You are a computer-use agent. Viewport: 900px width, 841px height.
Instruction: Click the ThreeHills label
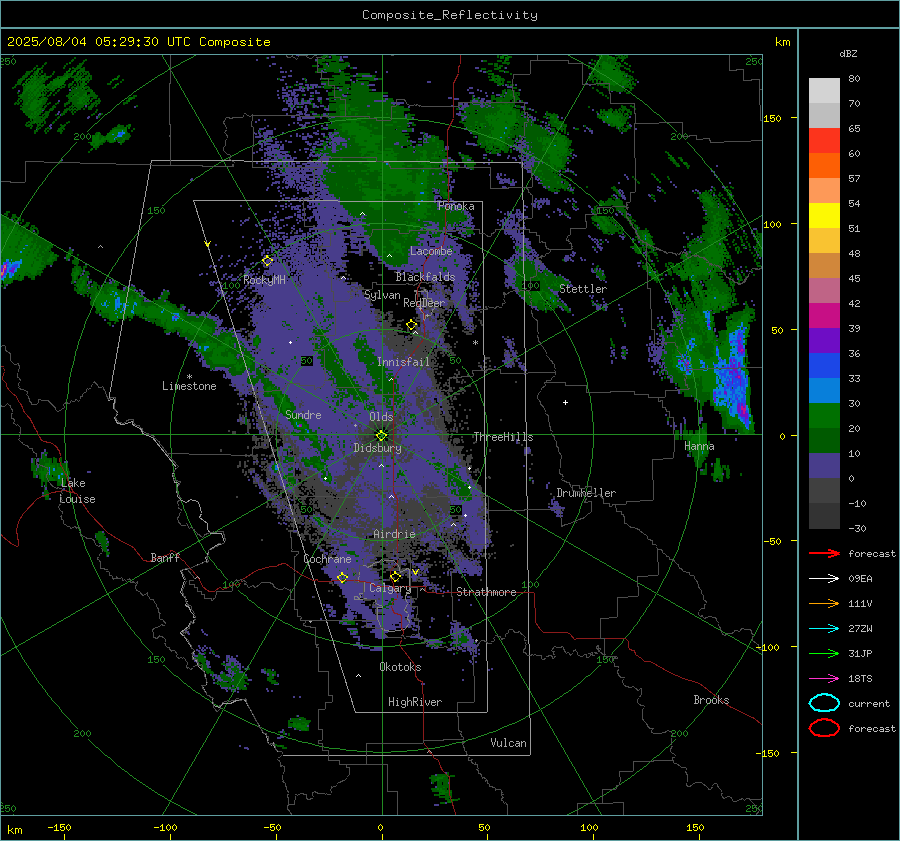(x=503, y=437)
